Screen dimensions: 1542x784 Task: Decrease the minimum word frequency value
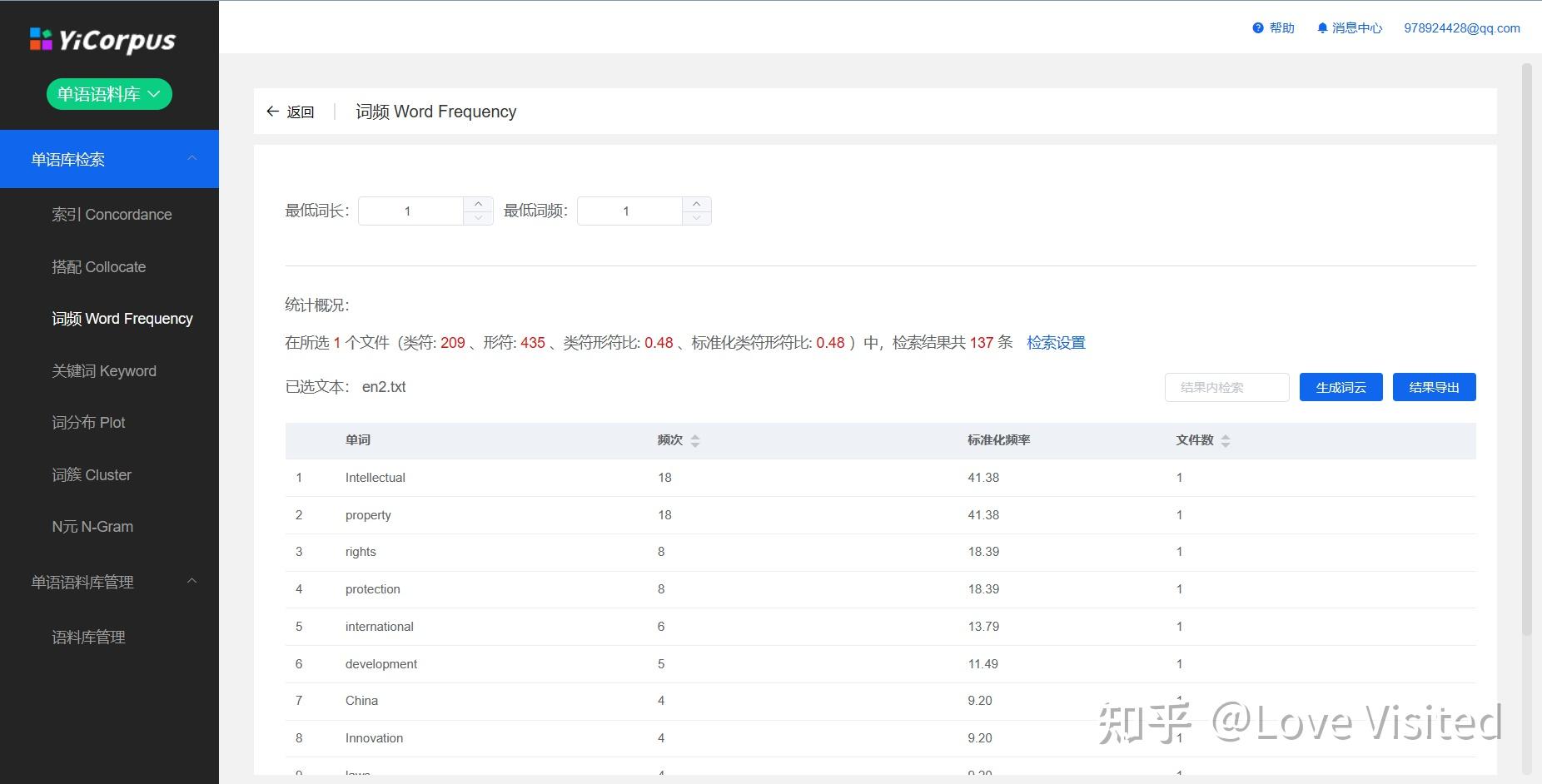pos(697,218)
